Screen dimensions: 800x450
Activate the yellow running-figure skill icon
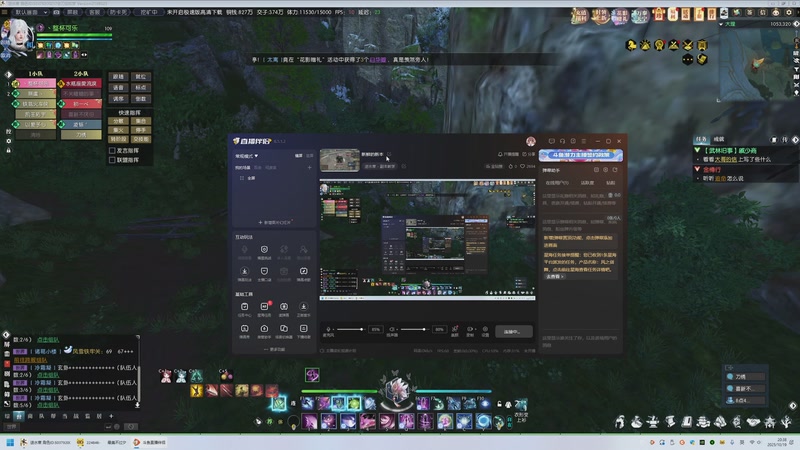pyautogui.click(x=196, y=391)
